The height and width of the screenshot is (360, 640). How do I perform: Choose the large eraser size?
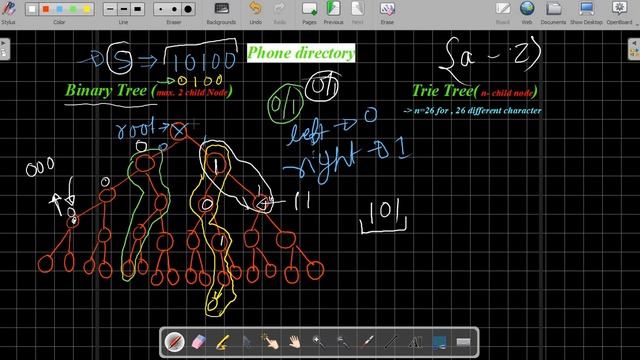point(188,9)
